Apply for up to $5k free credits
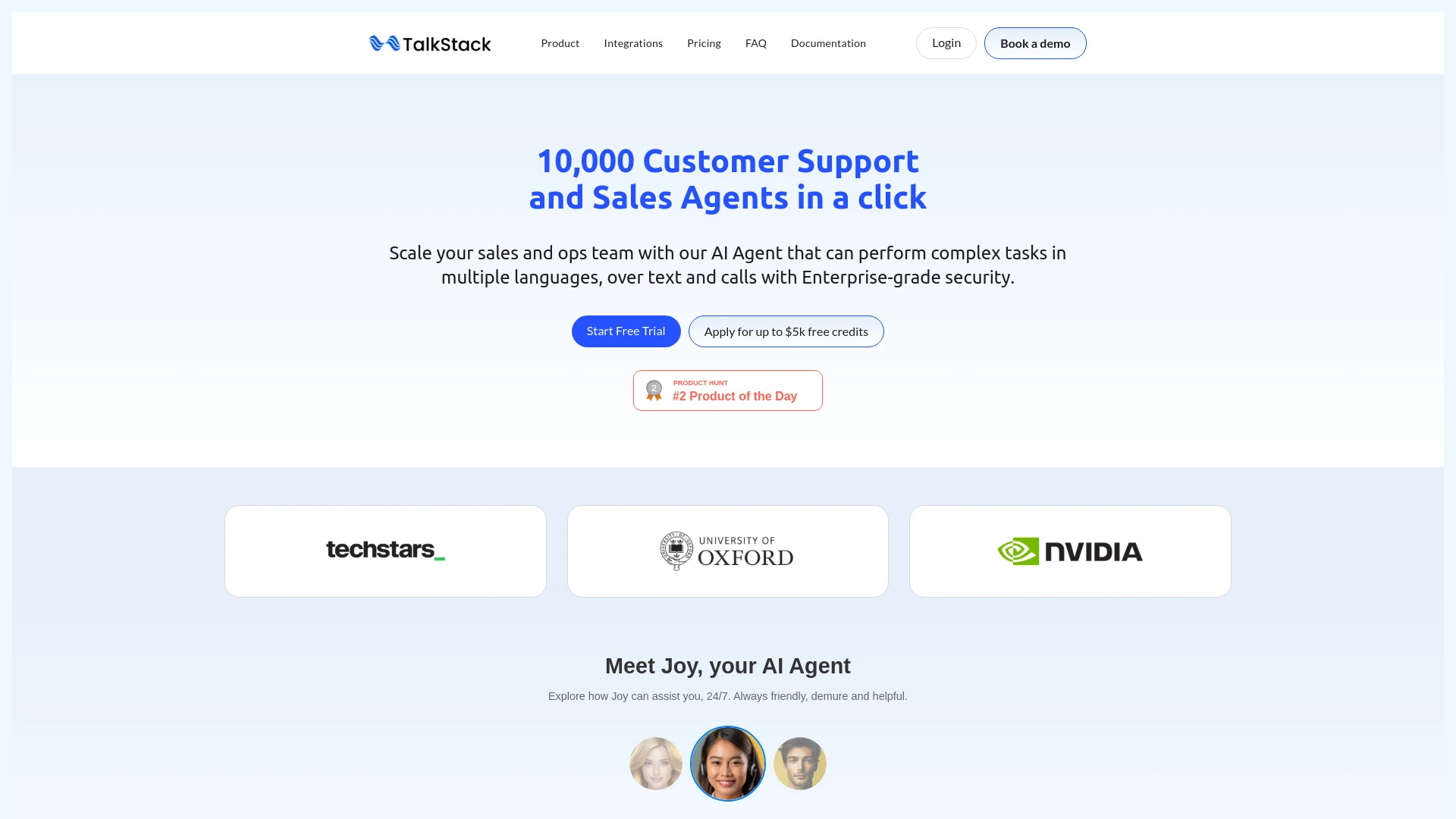Viewport: 1456px width, 819px height. (786, 331)
